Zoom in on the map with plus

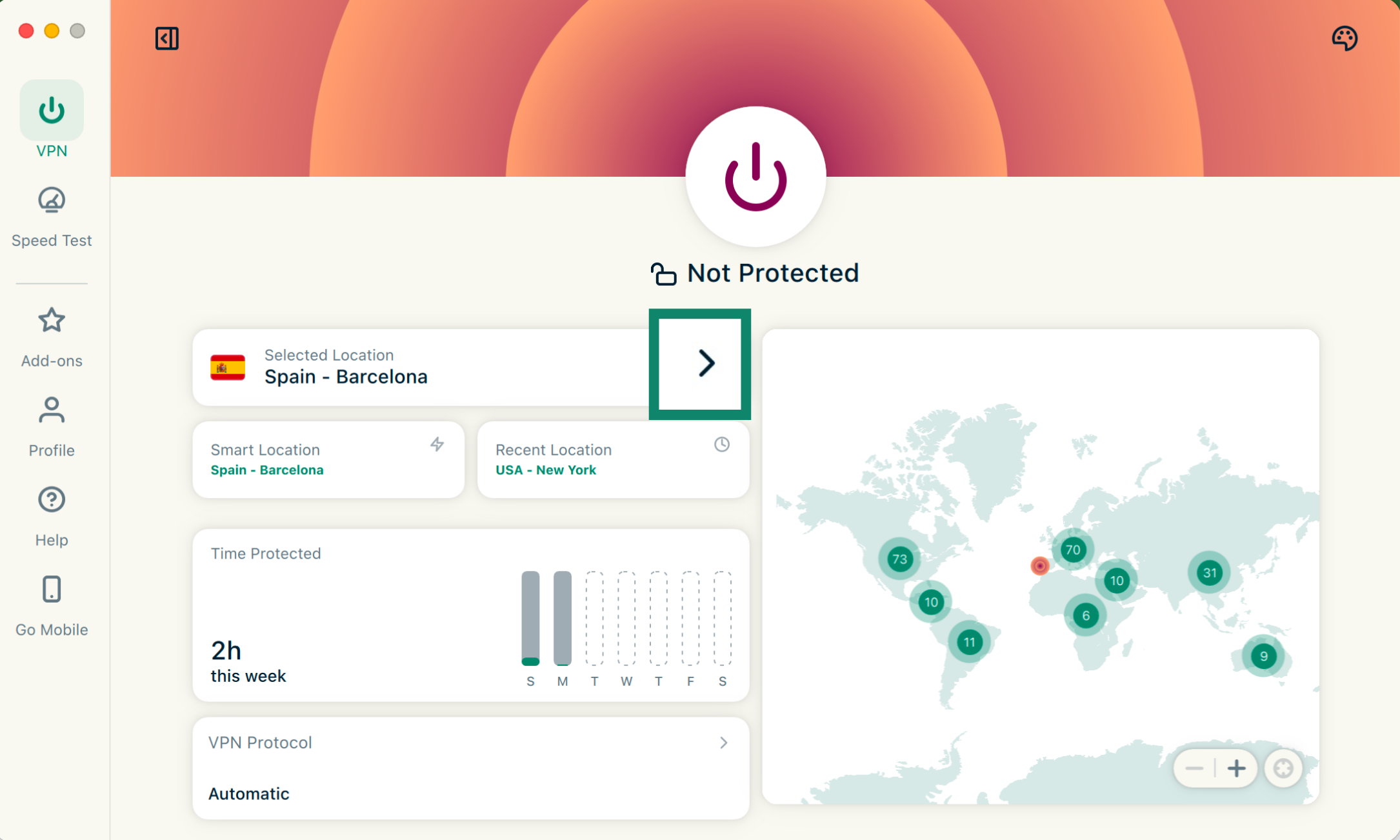[x=1236, y=768]
